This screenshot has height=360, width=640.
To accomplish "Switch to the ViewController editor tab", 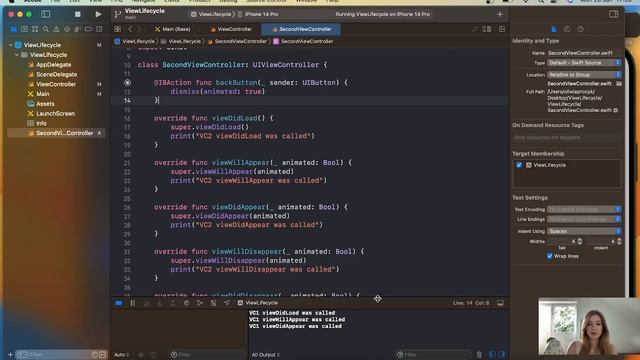I will [231, 29].
